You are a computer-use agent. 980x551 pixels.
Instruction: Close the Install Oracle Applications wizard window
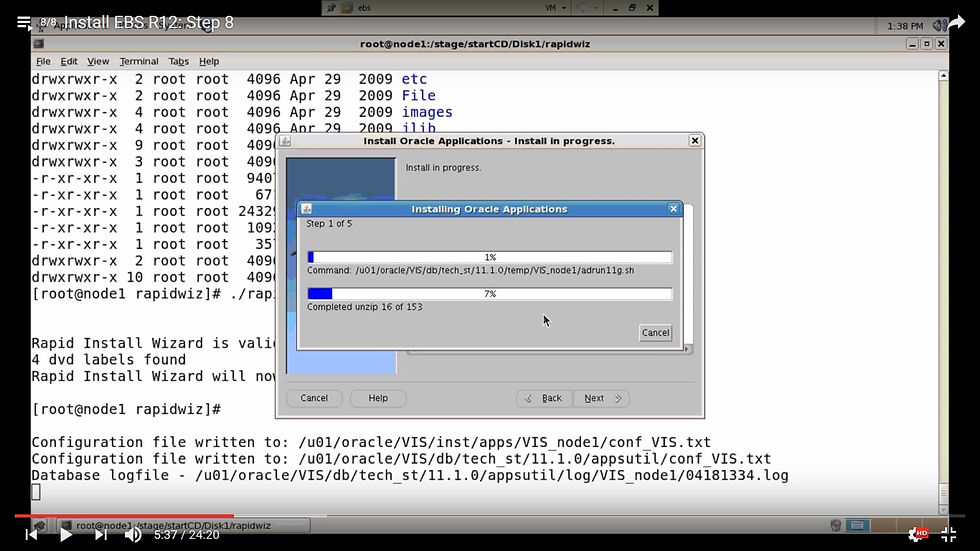(694, 141)
